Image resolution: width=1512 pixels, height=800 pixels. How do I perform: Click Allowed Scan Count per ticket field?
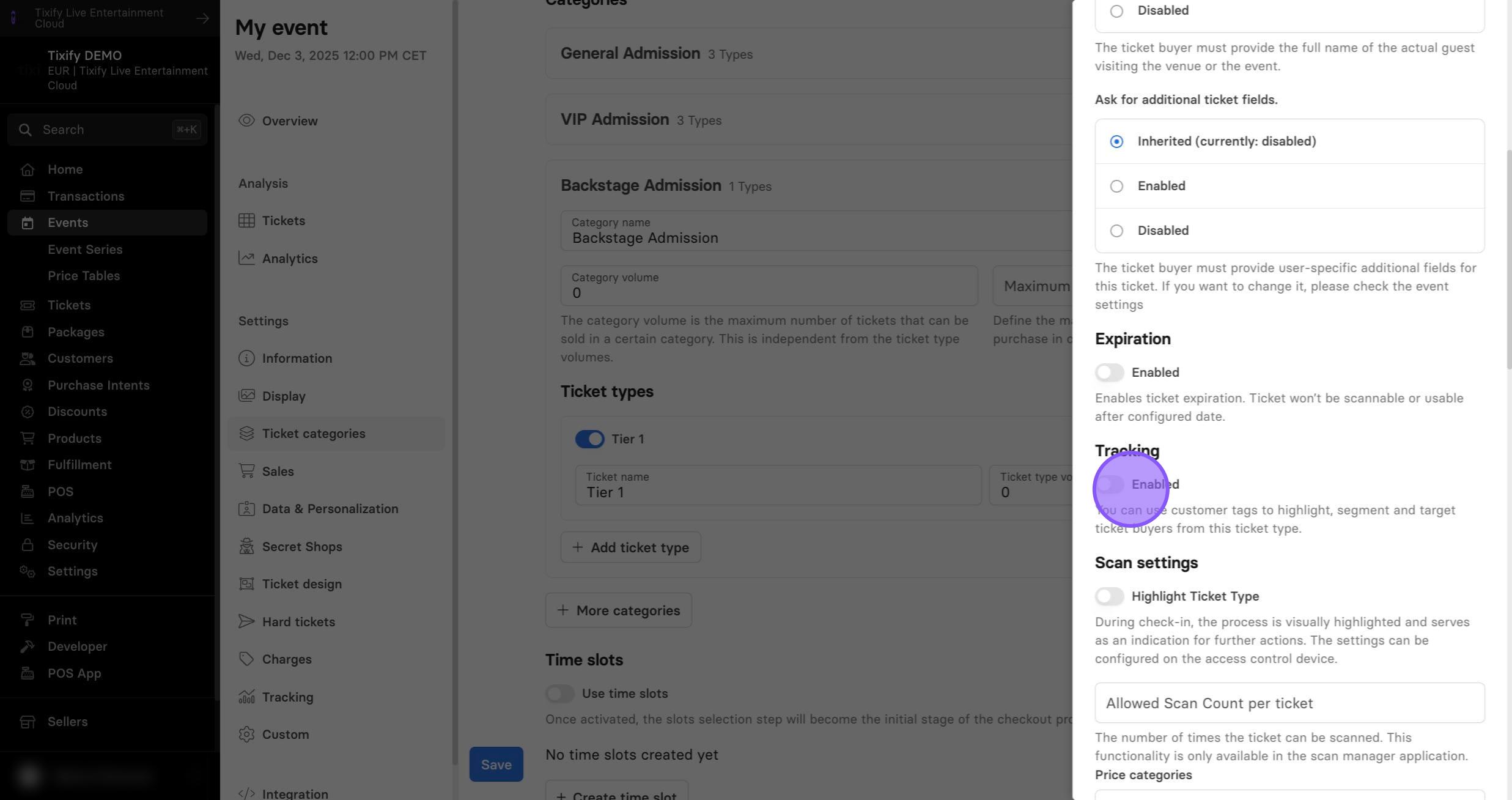click(1289, 703)
